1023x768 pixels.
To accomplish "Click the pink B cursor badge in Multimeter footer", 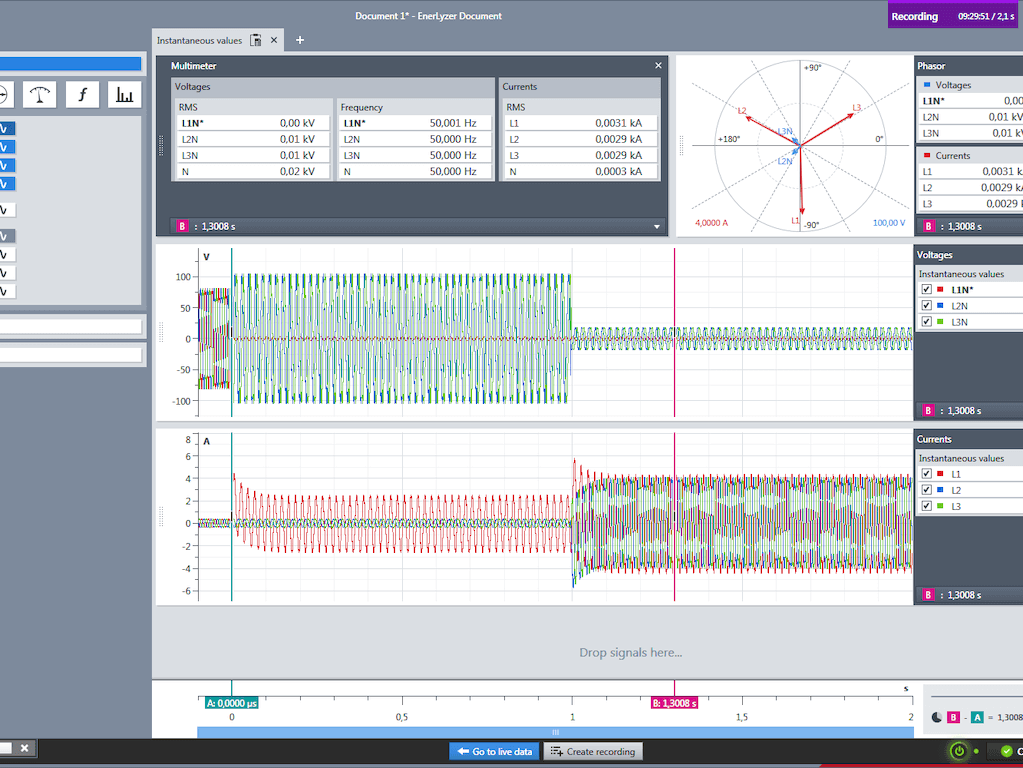I will point(182,226).
